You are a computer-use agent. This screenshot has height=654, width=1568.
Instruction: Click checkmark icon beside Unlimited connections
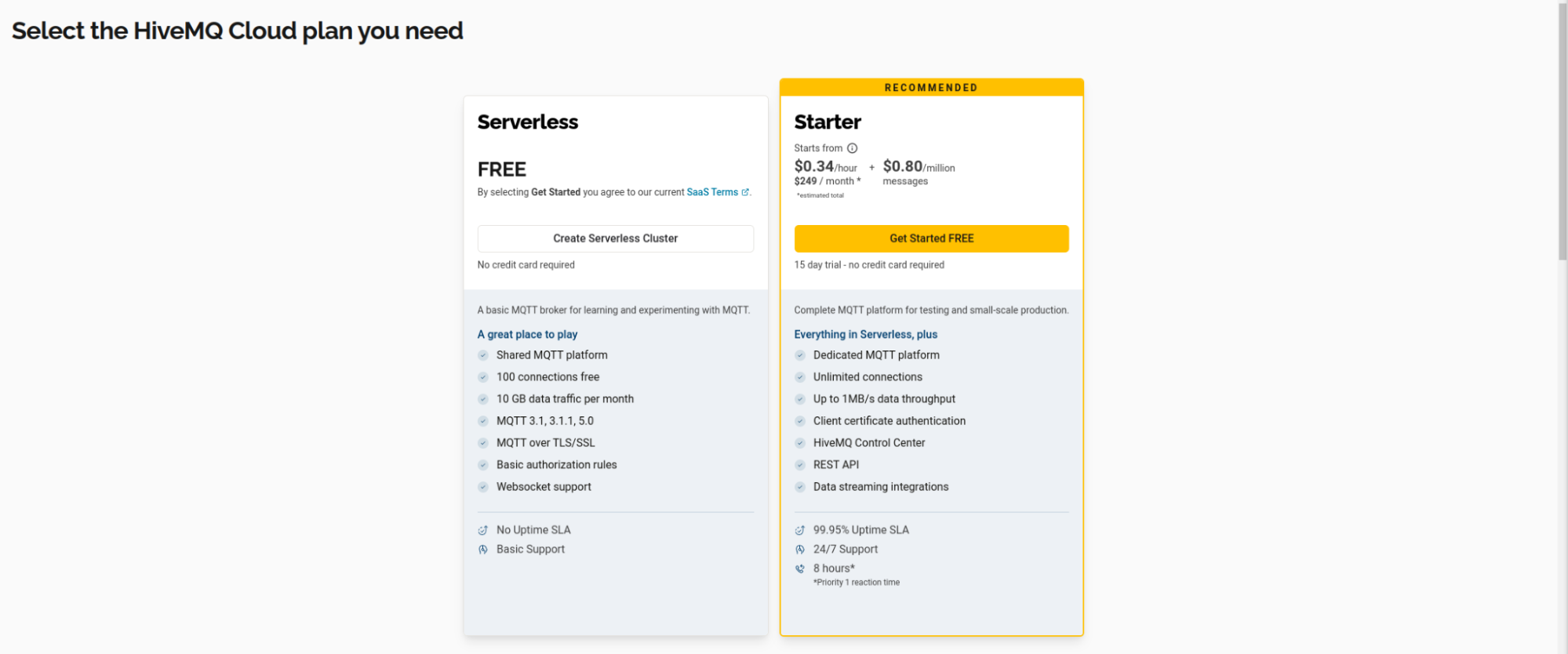tap(800, 377)
